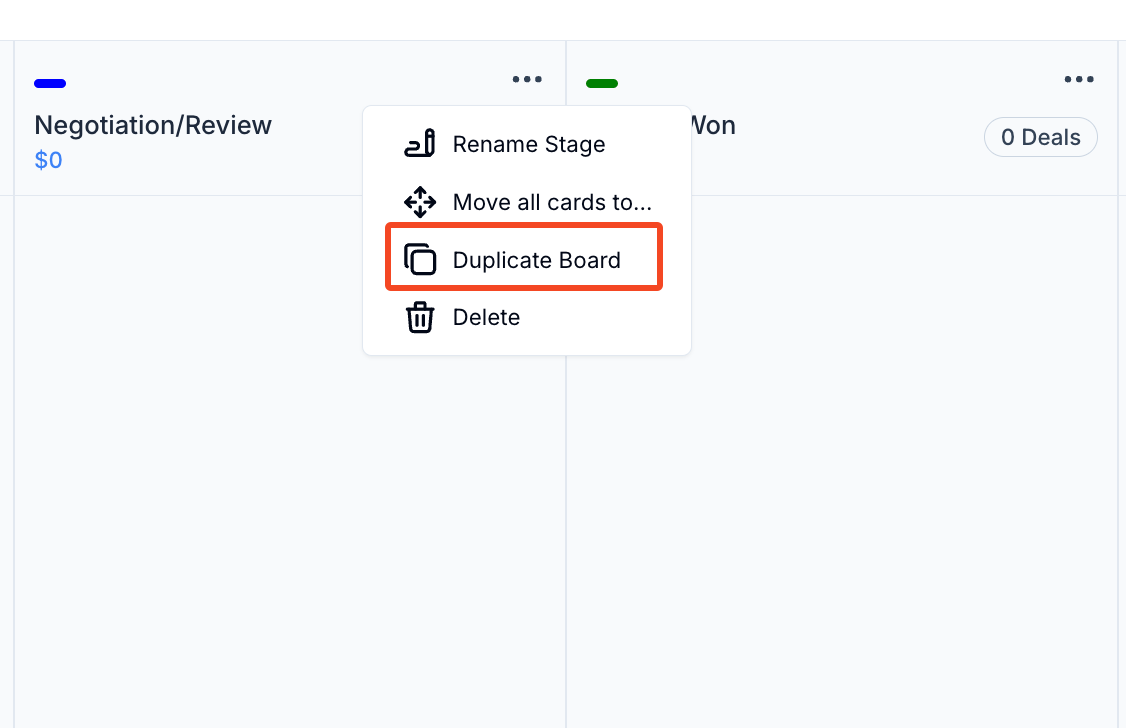Viewport: 1126px width, 728px height.
Task: Select the Rename Stage pencil icon
Action: pos(420,144)
